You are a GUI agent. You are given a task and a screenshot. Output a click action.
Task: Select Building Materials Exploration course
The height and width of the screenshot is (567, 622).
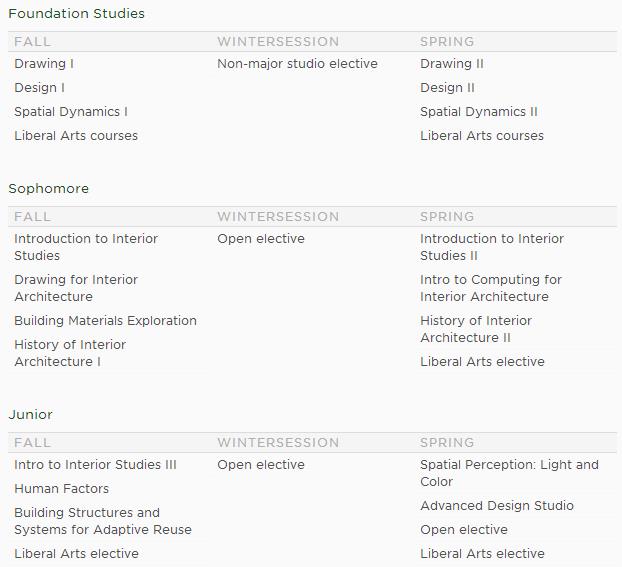(x=105, y=321)
